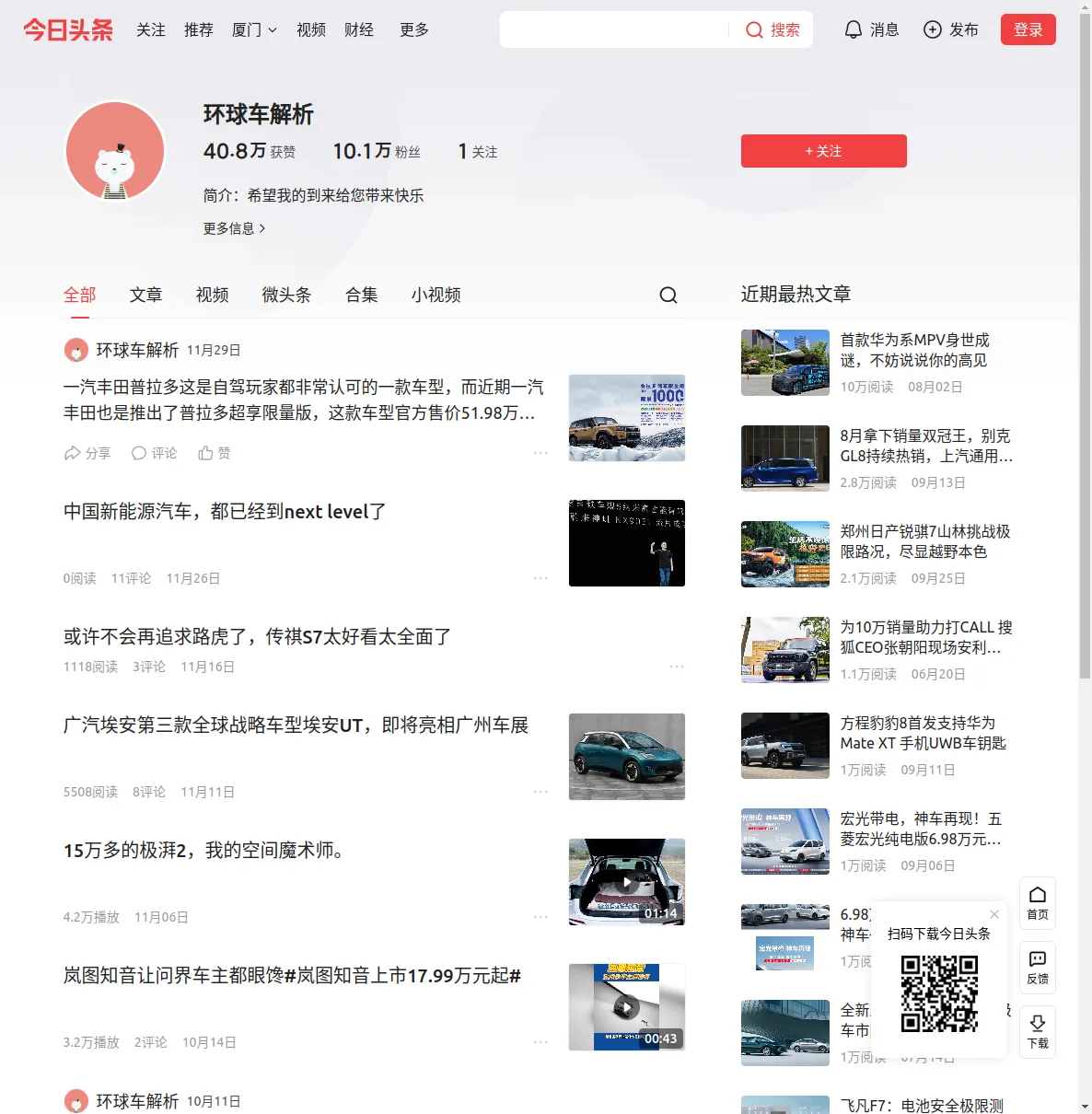
Task: Click the red 登录 button
Action: [x=1028, y=29]
